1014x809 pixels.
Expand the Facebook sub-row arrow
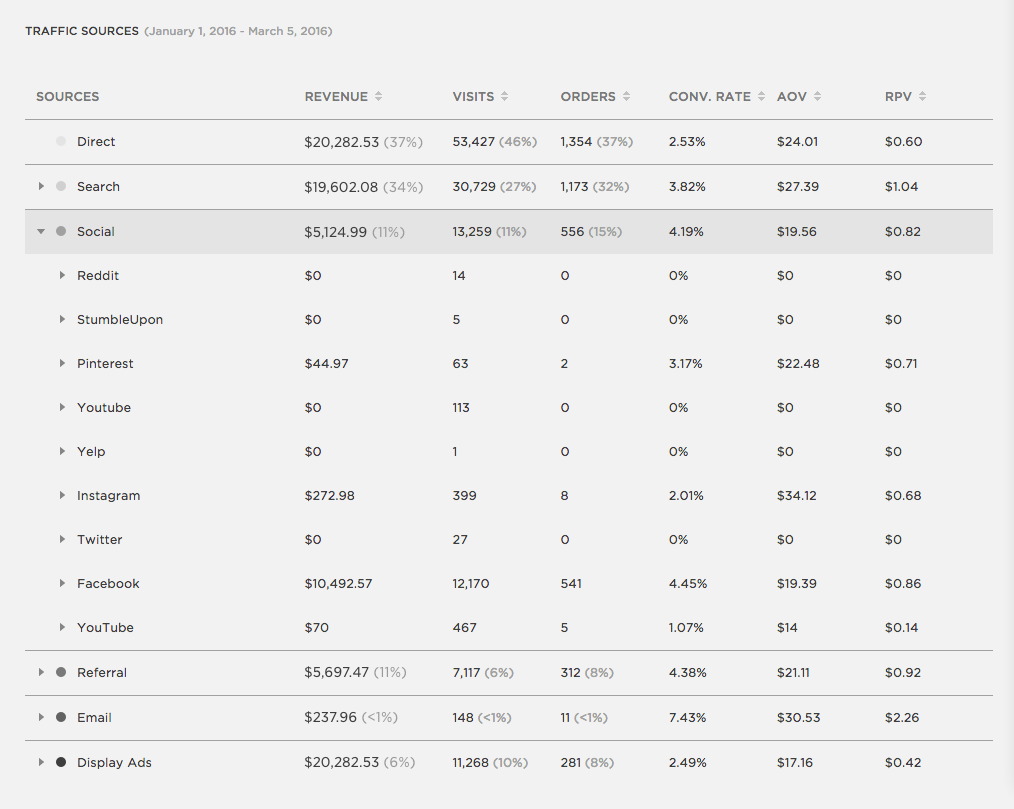(x=62, y=583)
